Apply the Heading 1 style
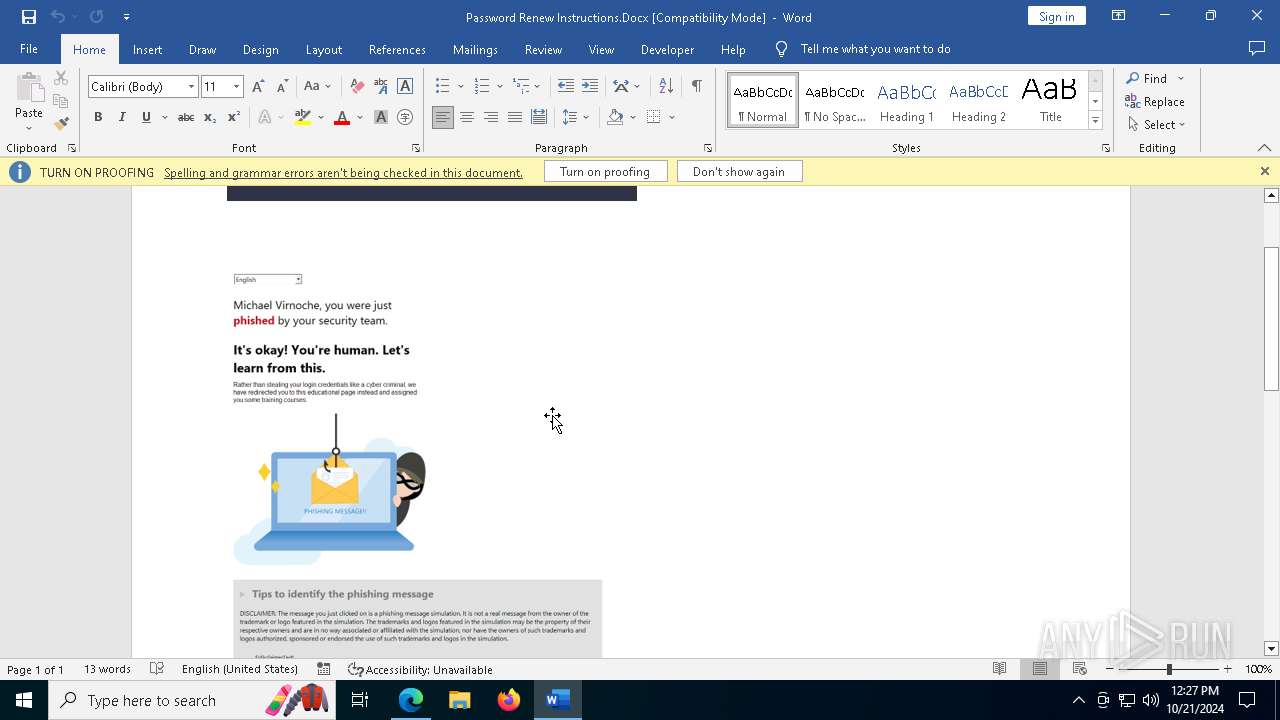The width and height of the screenshot is (1280, 720). point(907,101)
